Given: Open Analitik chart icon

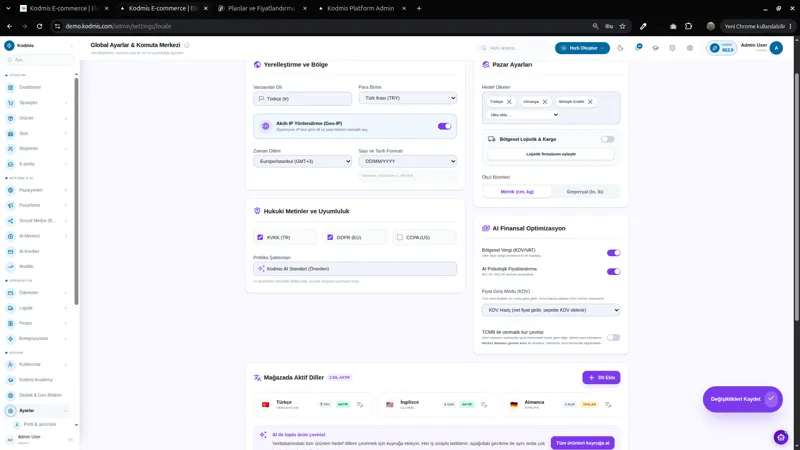Looking at the screenshot, I should (x=10, y=266).
